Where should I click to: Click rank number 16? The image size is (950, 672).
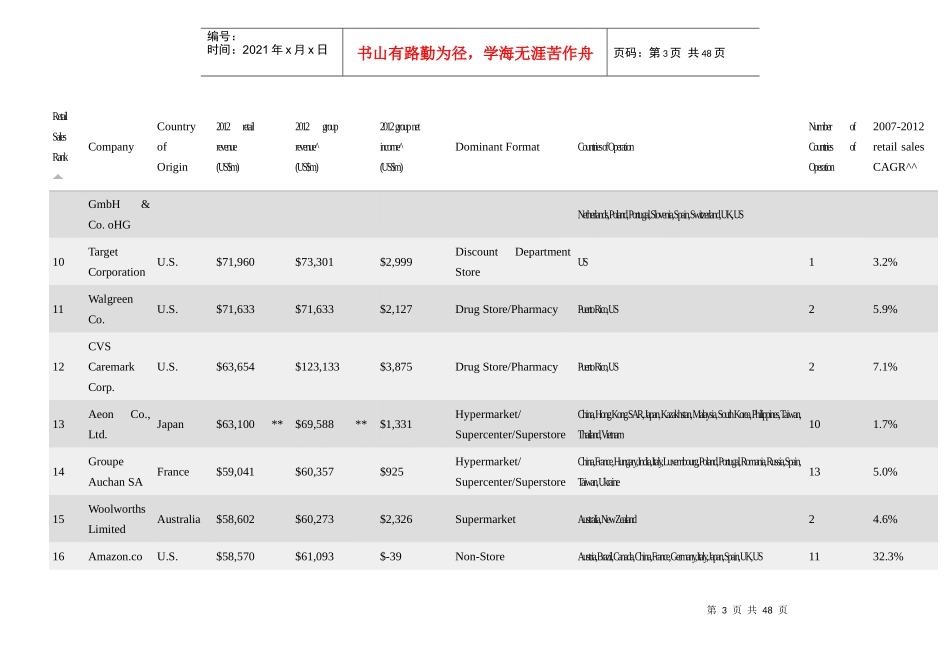pyautogui.click(x=58, y=556)
